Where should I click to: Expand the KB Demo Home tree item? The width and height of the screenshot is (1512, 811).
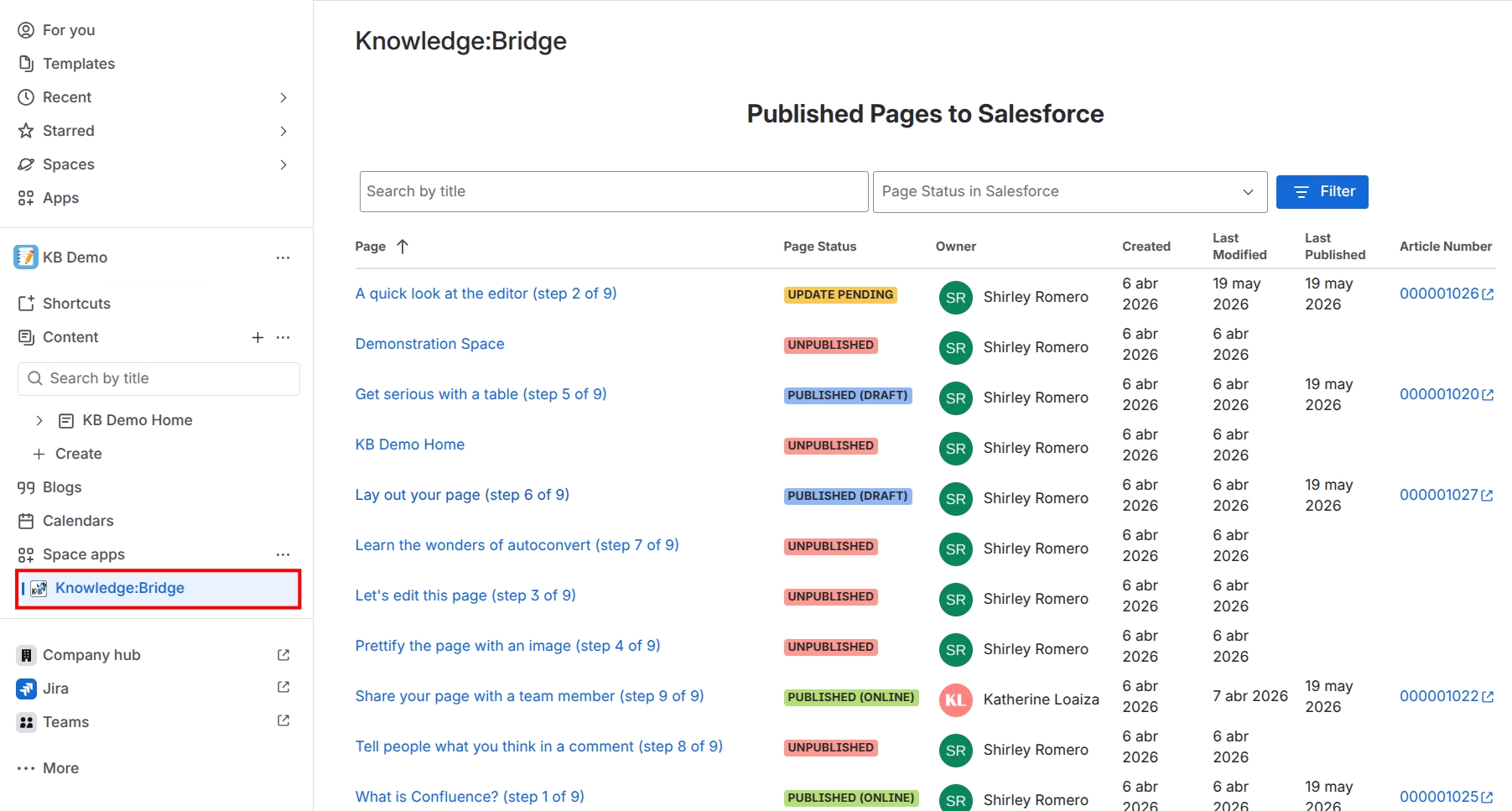[39, 420]
